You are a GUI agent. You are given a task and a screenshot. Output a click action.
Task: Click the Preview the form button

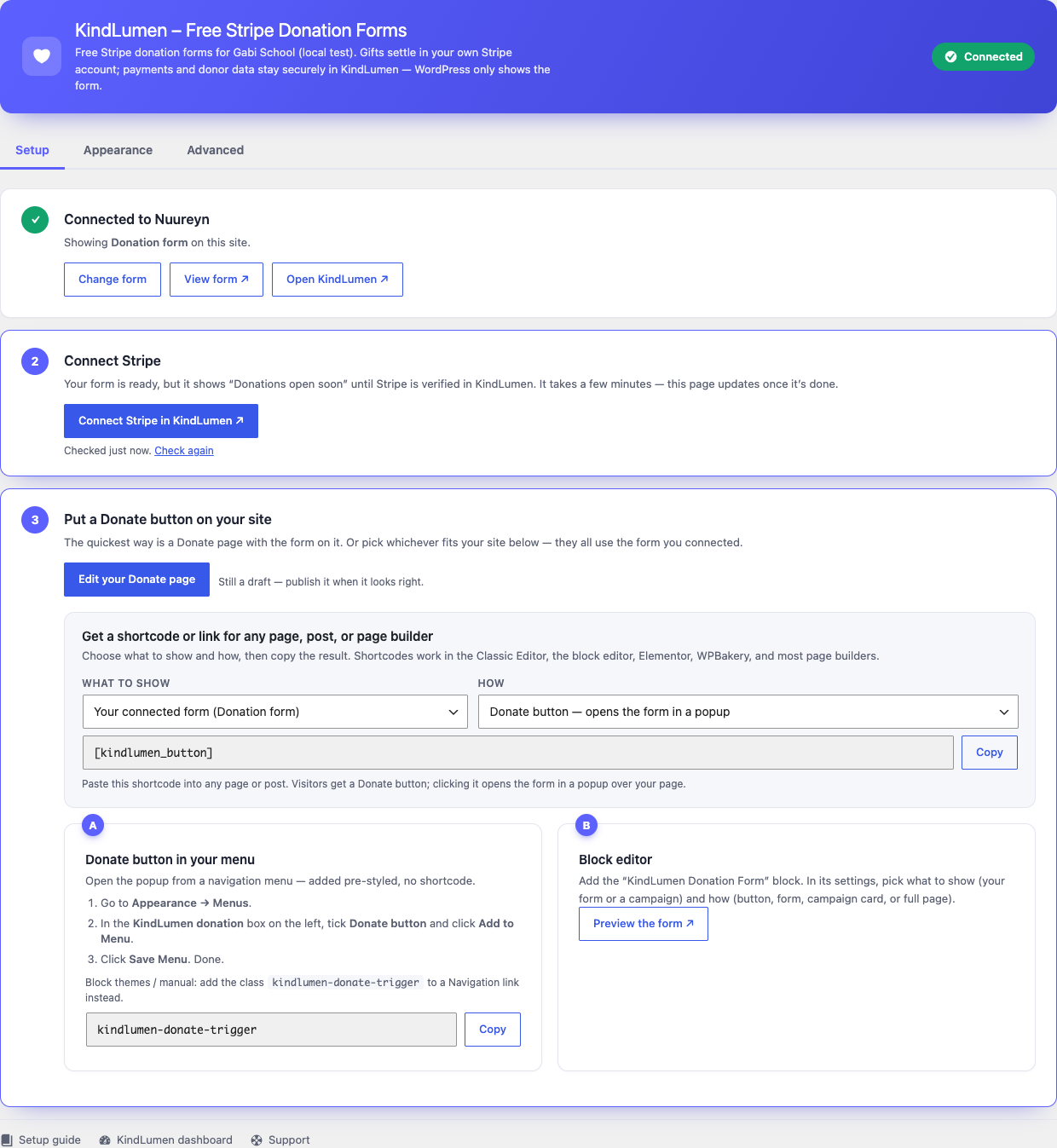click(x=644, y=924)
